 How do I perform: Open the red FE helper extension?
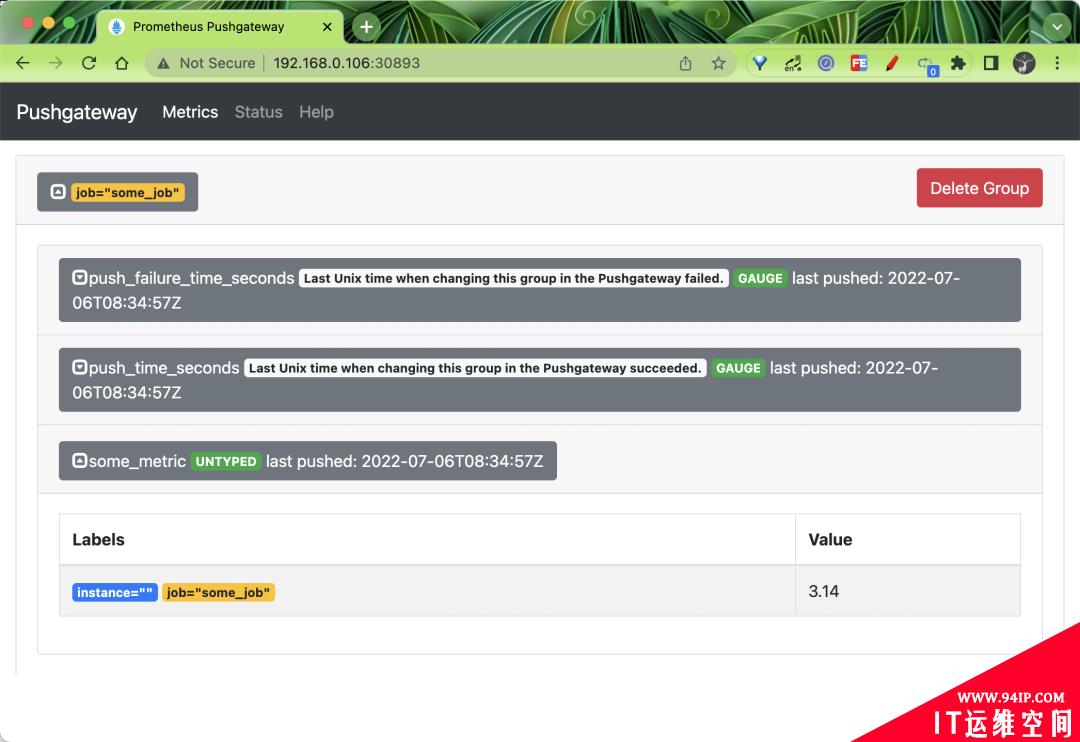point(859,63)
